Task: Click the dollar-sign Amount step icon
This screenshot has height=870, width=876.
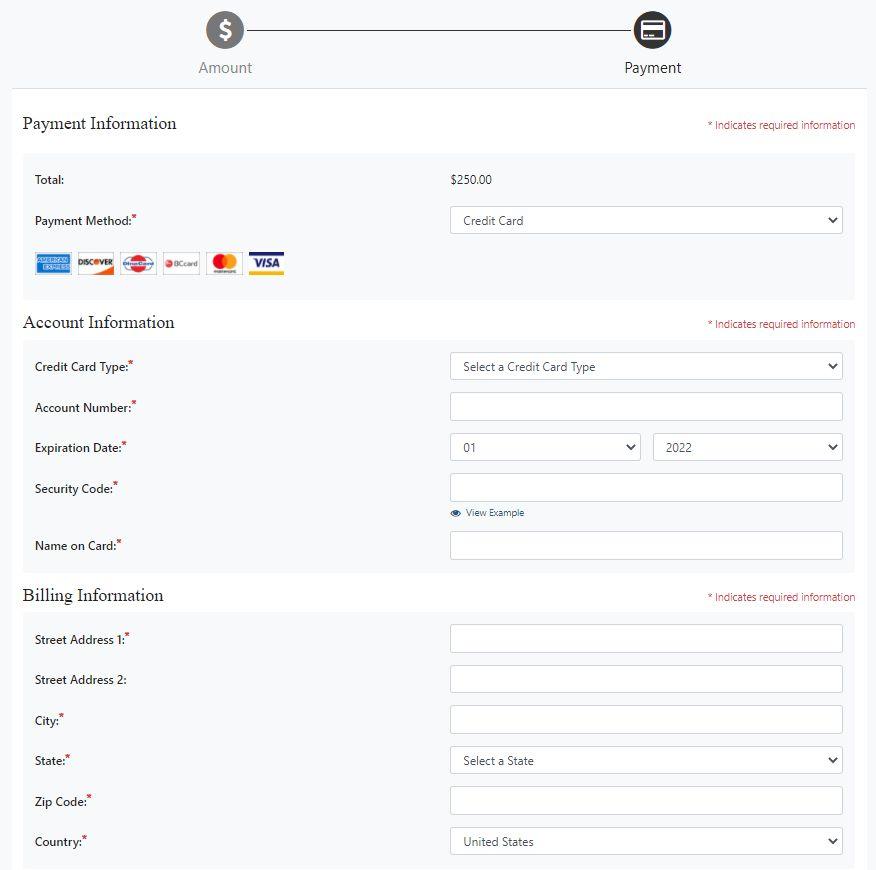Action: (x=224, y=30)
